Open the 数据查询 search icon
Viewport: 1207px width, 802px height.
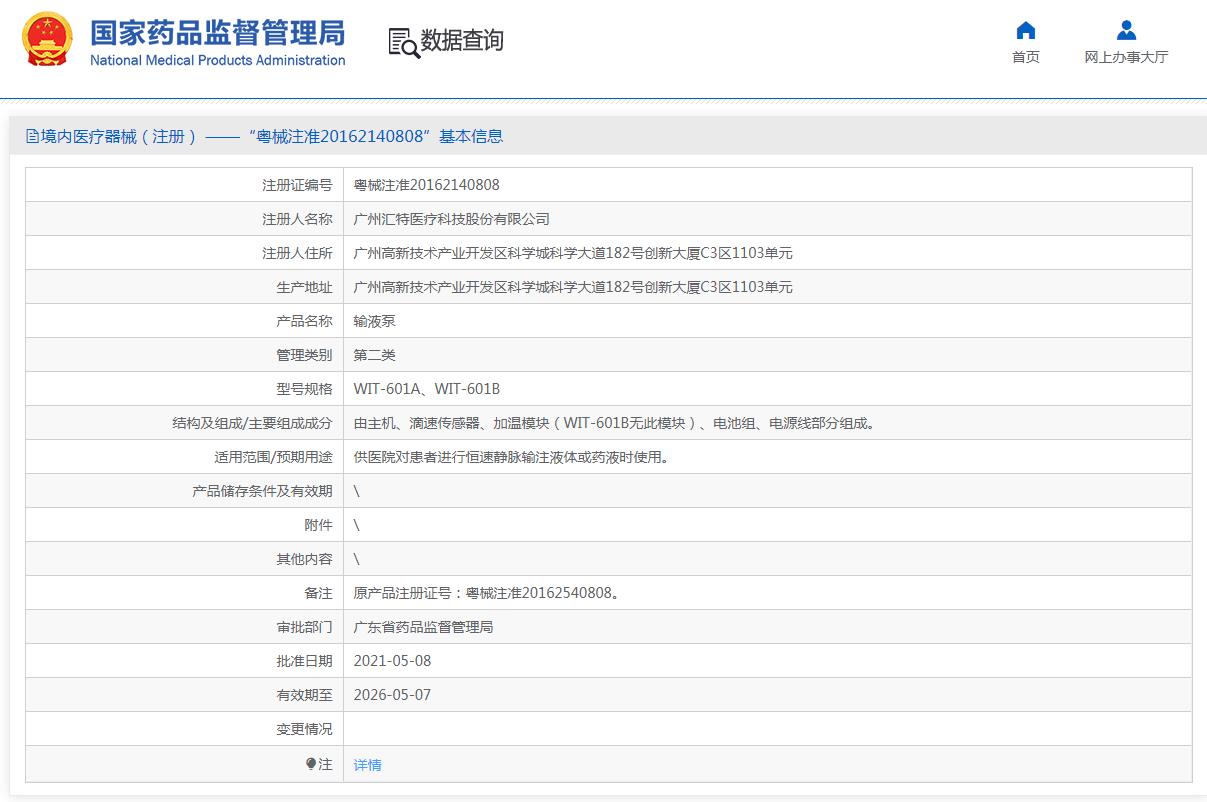403,42
